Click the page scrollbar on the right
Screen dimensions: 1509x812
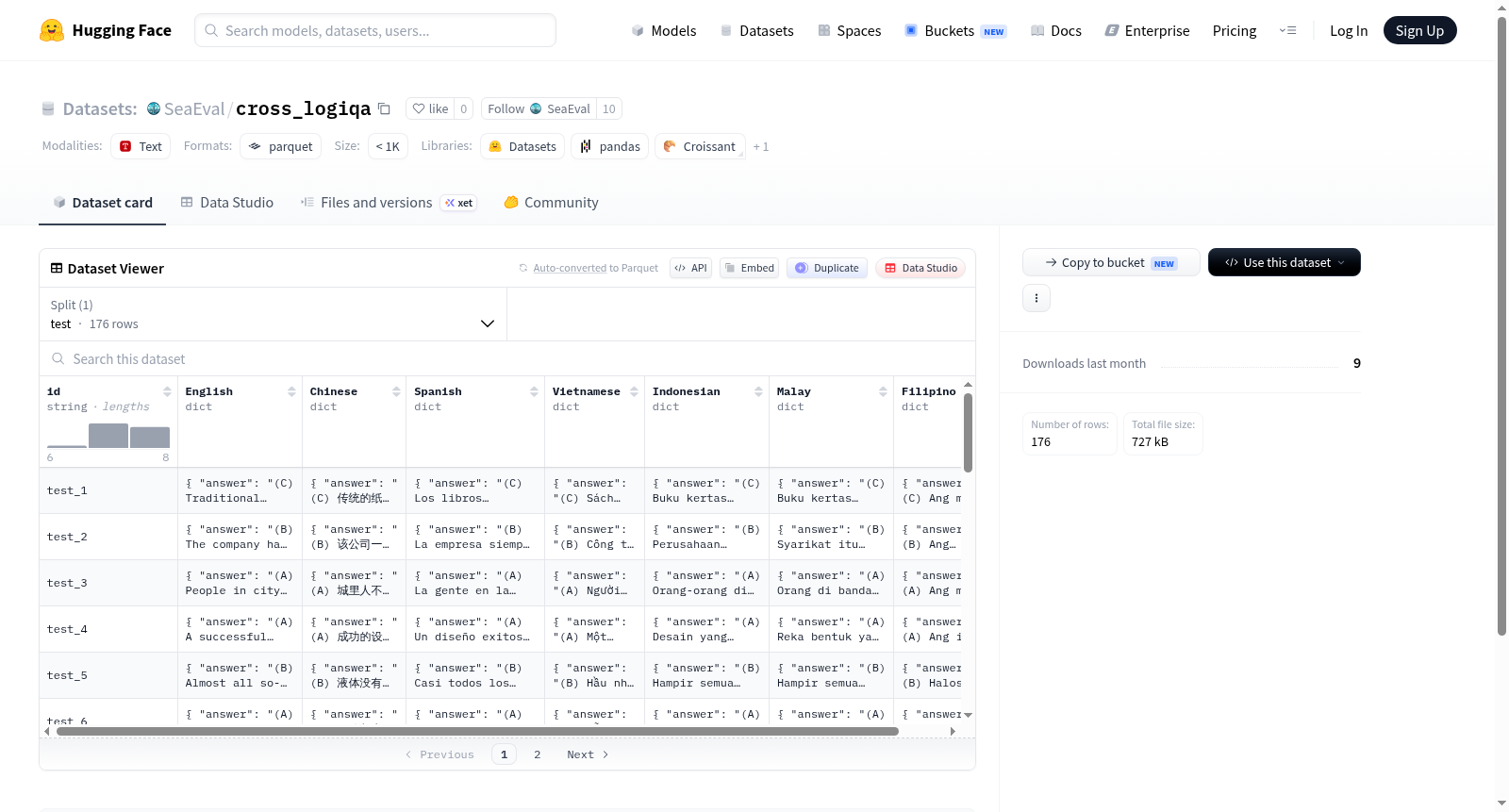pos(1501,325)
